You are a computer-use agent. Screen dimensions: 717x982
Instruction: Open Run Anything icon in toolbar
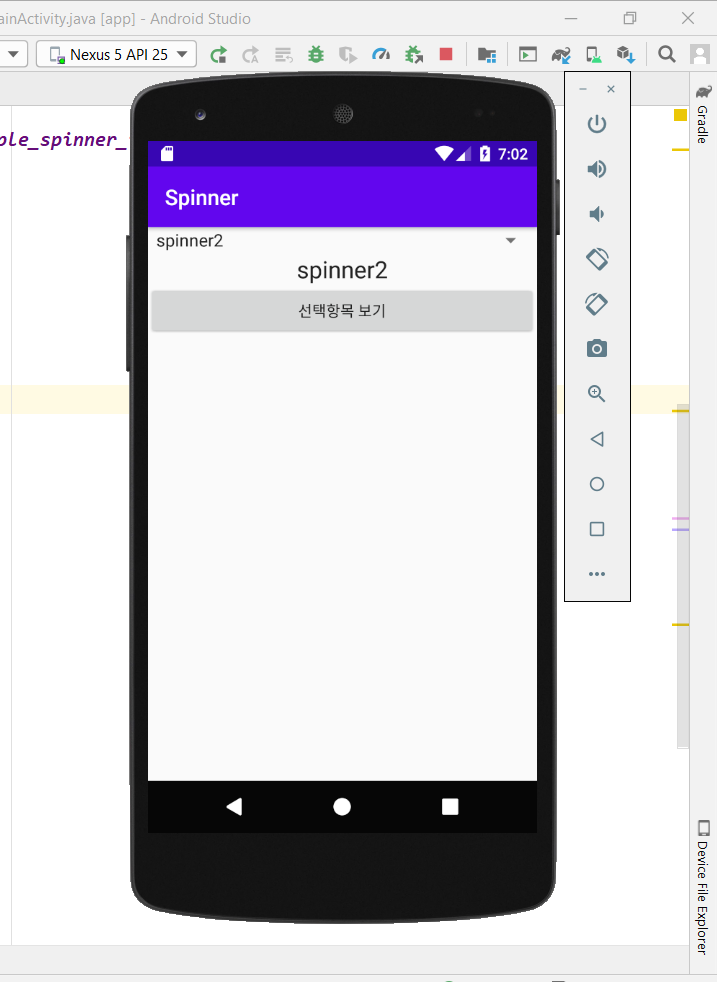pyautogui.click(x=528, y=55)
